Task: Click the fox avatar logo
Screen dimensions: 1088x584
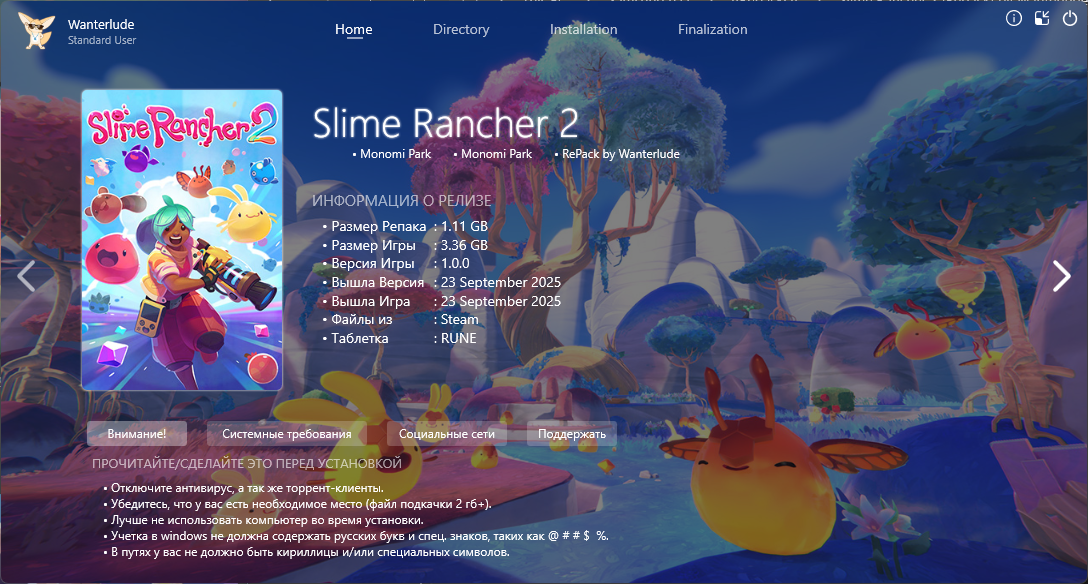Action: tap(36, 31)
